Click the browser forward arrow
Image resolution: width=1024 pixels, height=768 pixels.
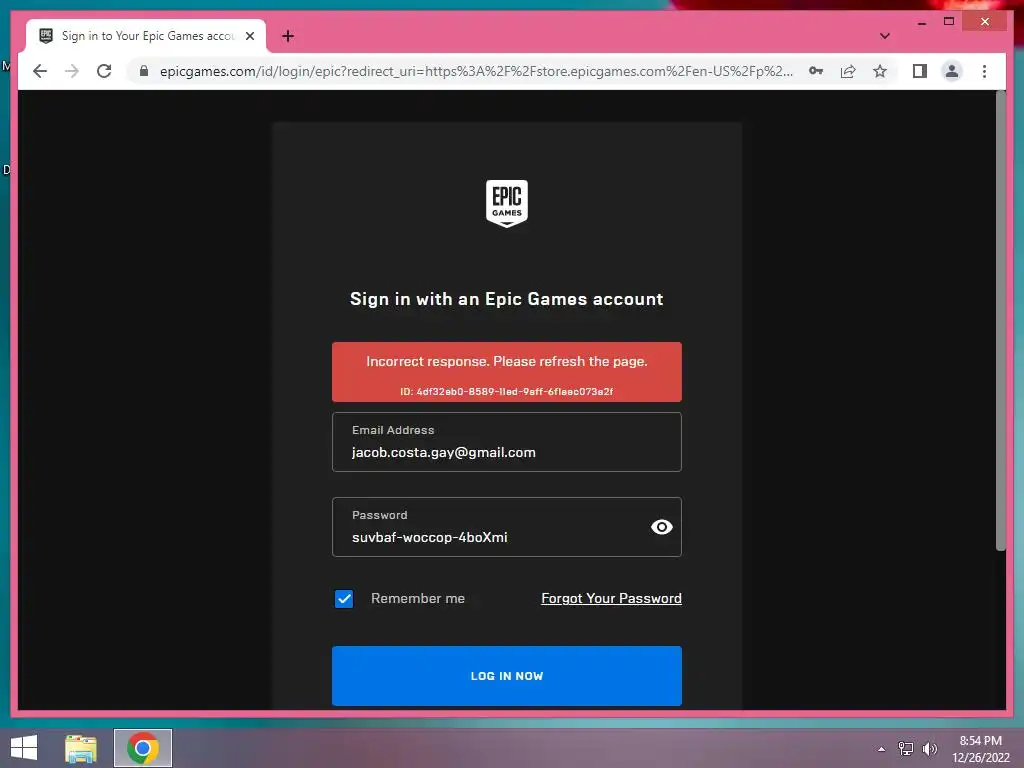pyautogui.click(x=72, y=71)
